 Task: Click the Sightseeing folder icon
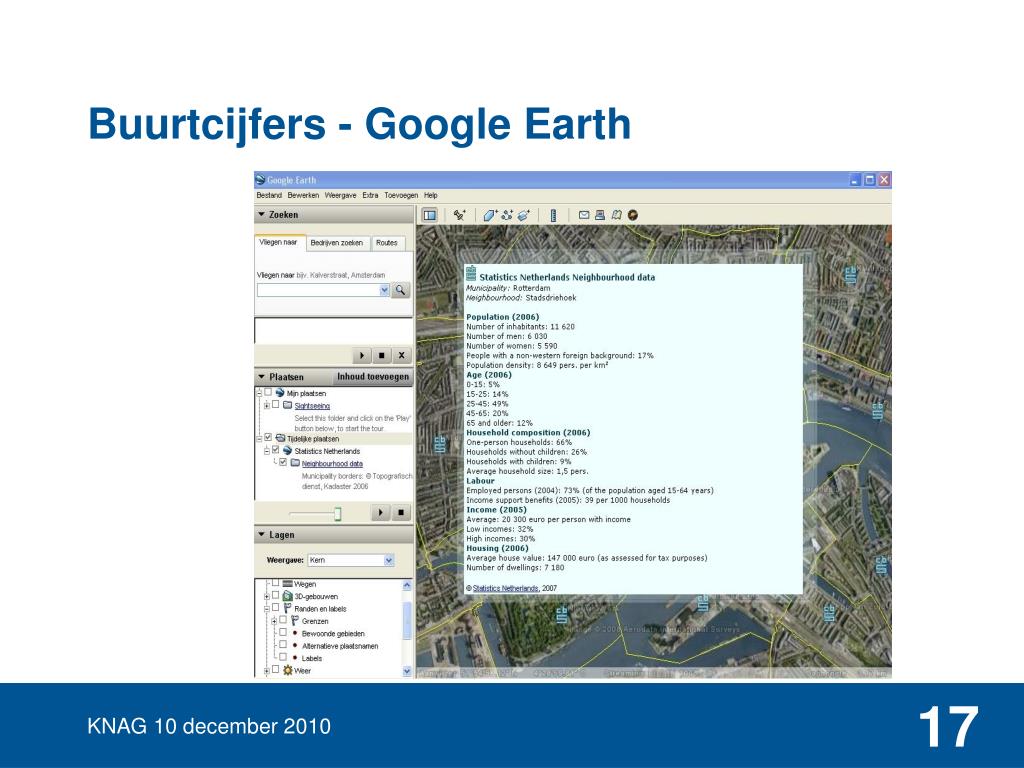(287, 405)
